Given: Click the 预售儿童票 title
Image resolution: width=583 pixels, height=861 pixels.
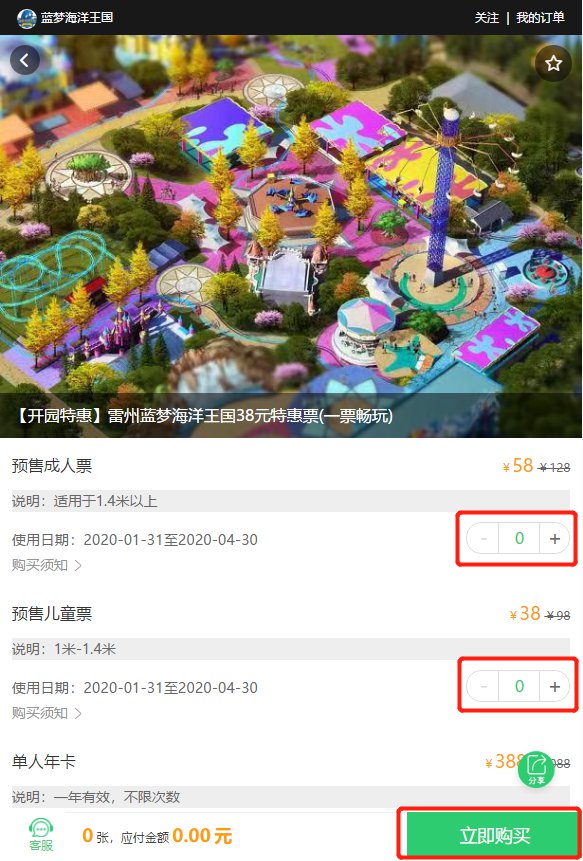Looking at the screenshot, I should [x=52, y=613].
